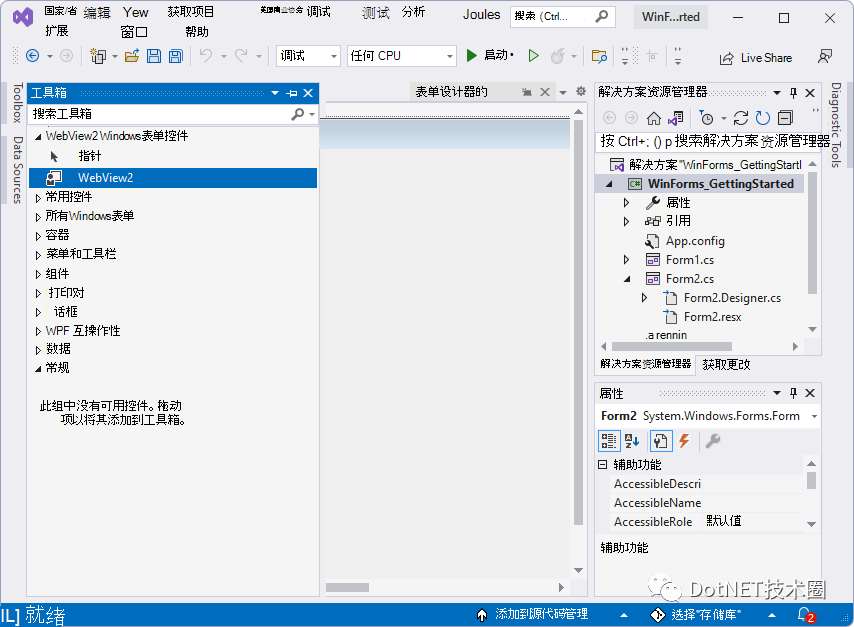Sort properties alphabetically
Viewport: 854px width, 627px height.
click(x=632, y=441)
